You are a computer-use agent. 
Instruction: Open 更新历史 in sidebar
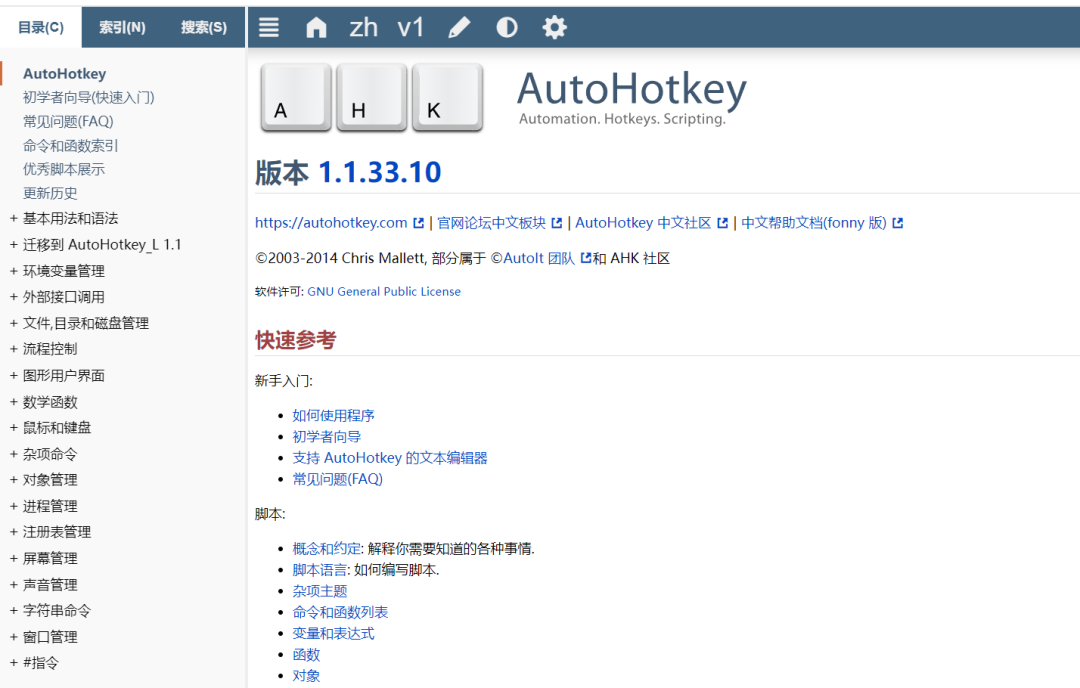click(x=50, y=194)
